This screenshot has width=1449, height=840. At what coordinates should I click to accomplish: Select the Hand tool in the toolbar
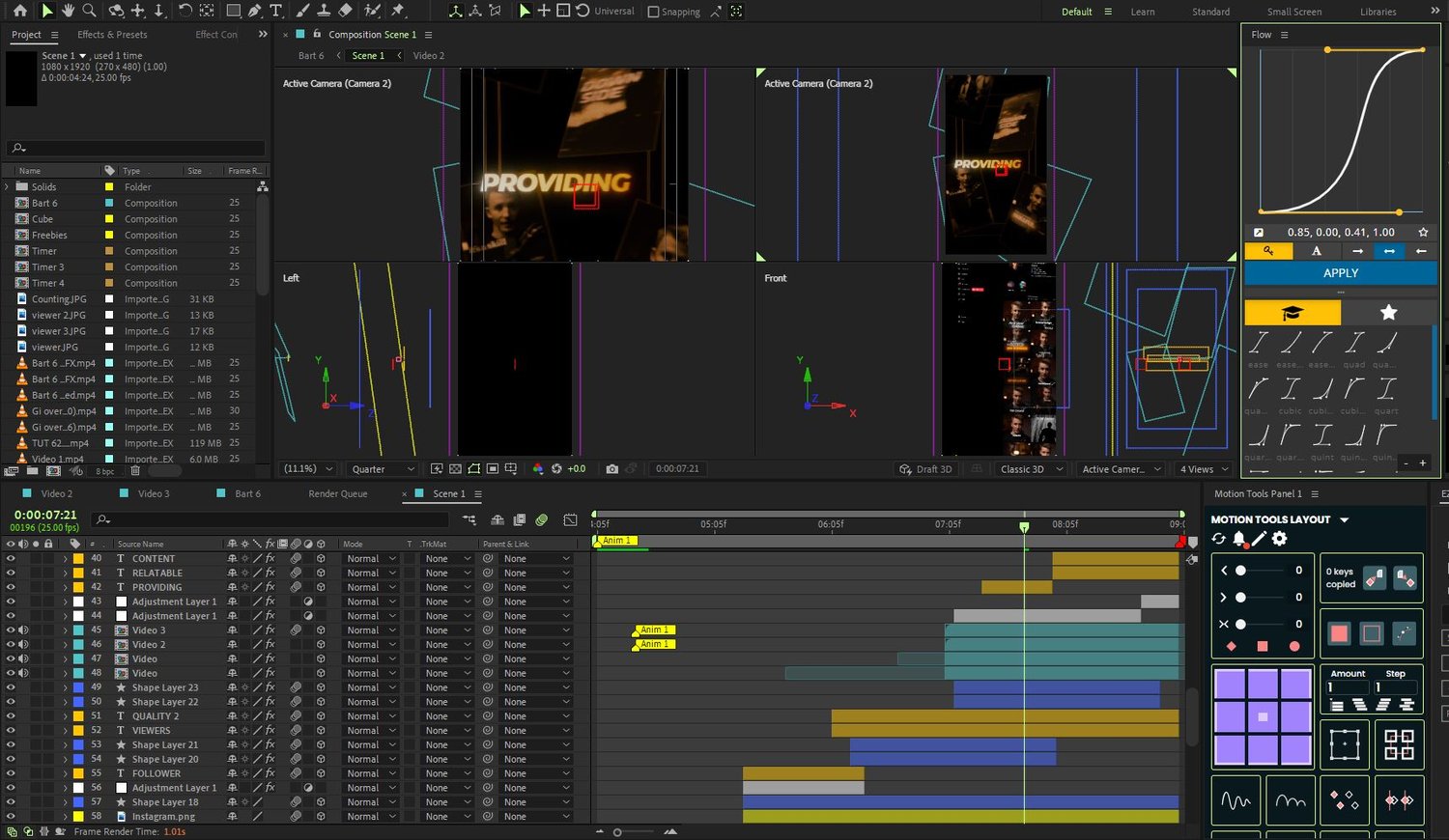coord(68,11)
